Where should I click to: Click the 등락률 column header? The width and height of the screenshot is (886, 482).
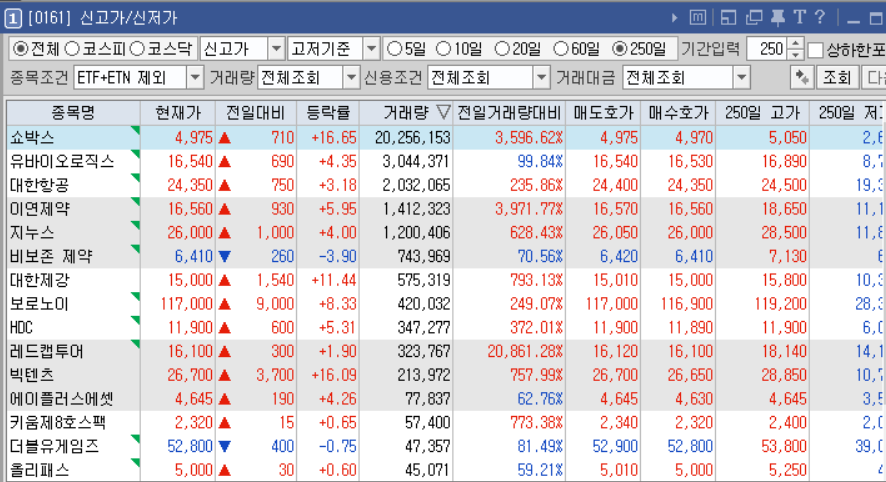328,112
